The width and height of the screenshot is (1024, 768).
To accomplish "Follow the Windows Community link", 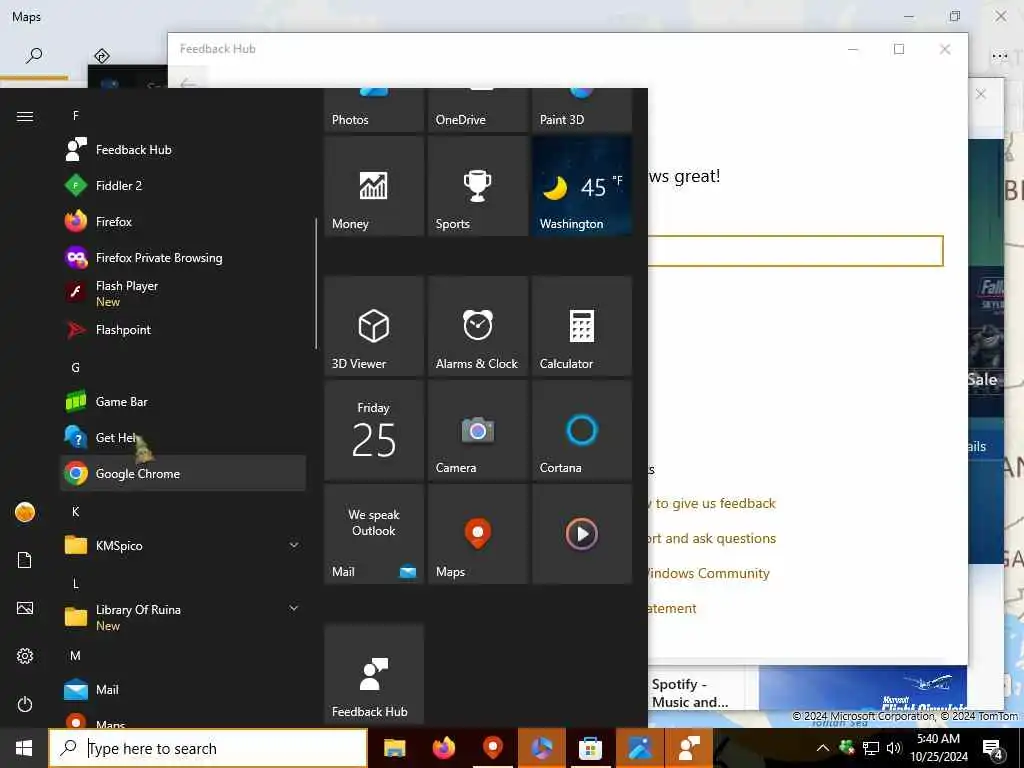I will (x=709, y=573).
